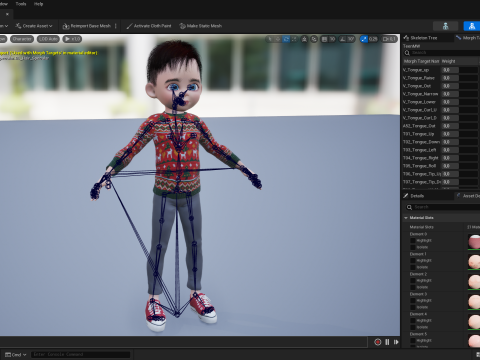Switch to the Asset Details tab
The width and height of the screenshot is (480, 360).
click(x=468, y=196)
